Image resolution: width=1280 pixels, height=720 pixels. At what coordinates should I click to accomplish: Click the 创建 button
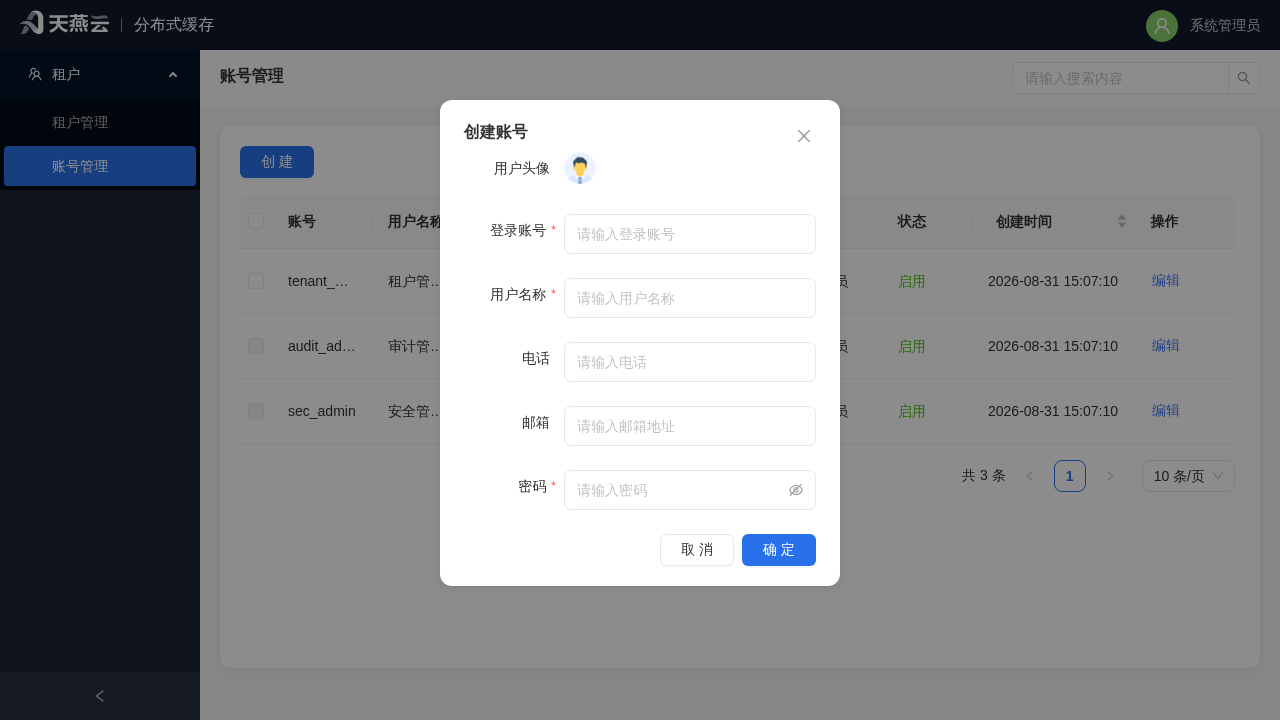click(x=277, y=162)
